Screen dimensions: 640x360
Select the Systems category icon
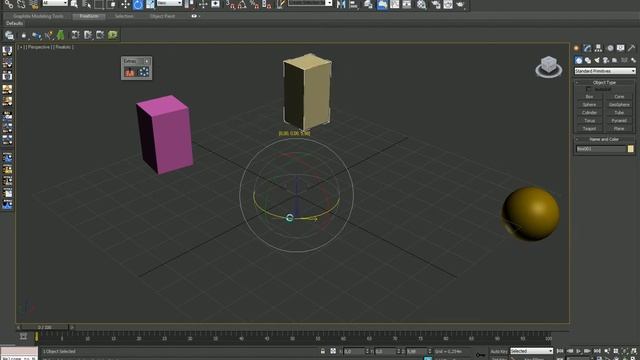tap(633, 60)
